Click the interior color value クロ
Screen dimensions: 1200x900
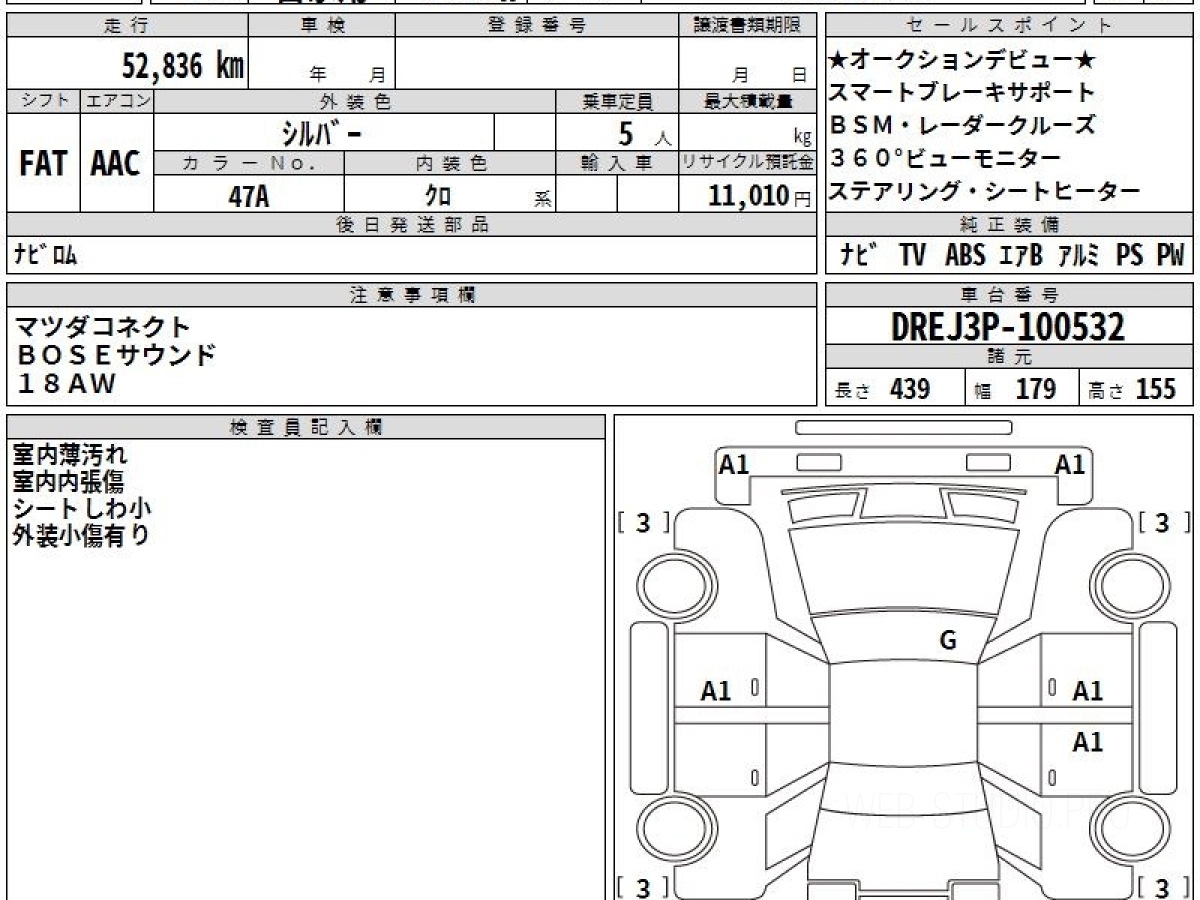(x=438, y=196)
